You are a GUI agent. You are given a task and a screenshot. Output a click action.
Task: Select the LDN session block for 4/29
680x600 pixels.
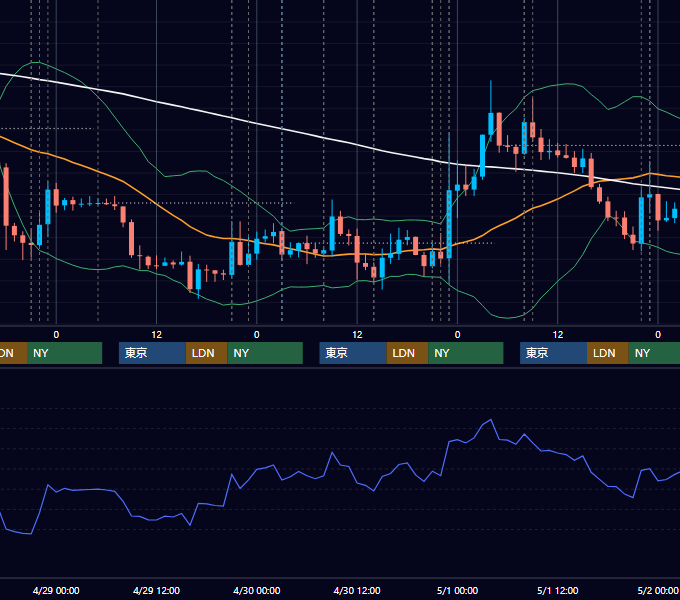pyautogui.click(x=206, y=353)
